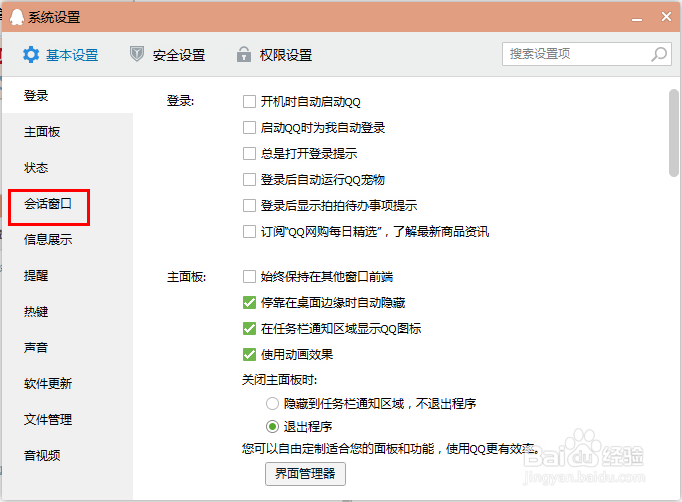Enable 始终保持在其他窗口前端
Image resolution: width=682 pixels, height=502 pixels.
click(249, 277)
